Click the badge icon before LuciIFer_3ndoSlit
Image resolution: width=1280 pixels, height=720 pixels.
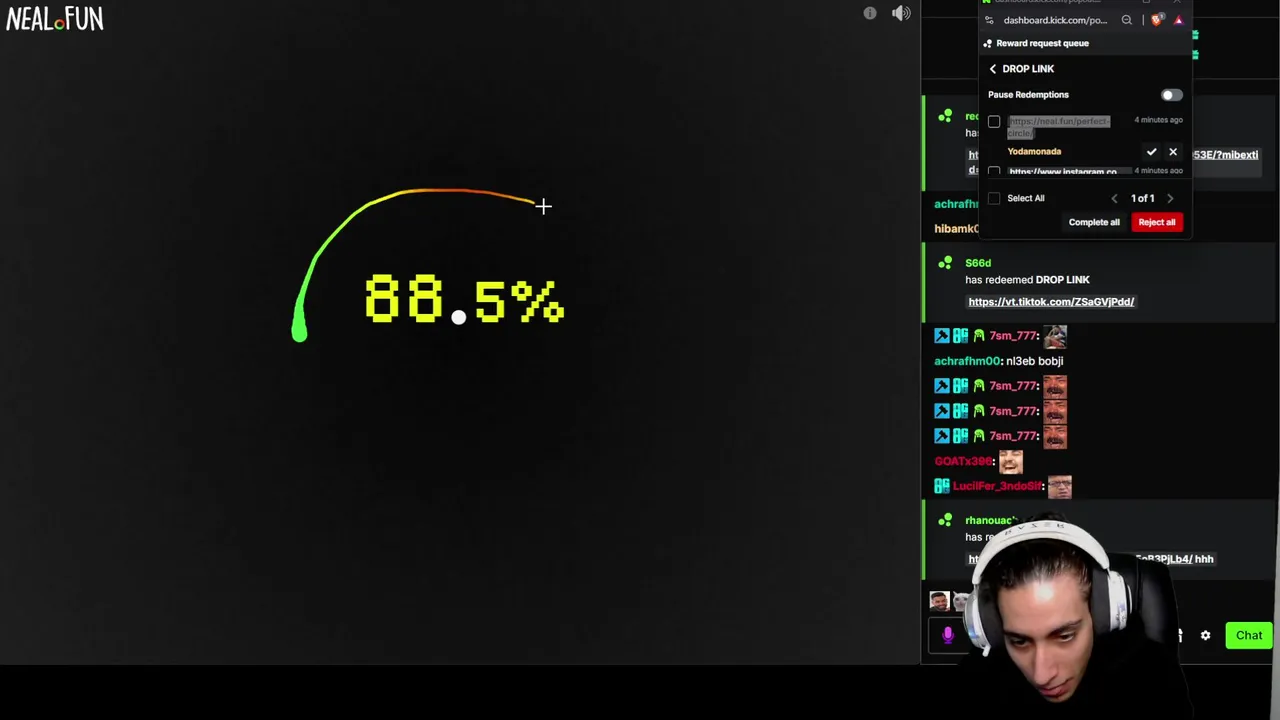pos(941,486)
